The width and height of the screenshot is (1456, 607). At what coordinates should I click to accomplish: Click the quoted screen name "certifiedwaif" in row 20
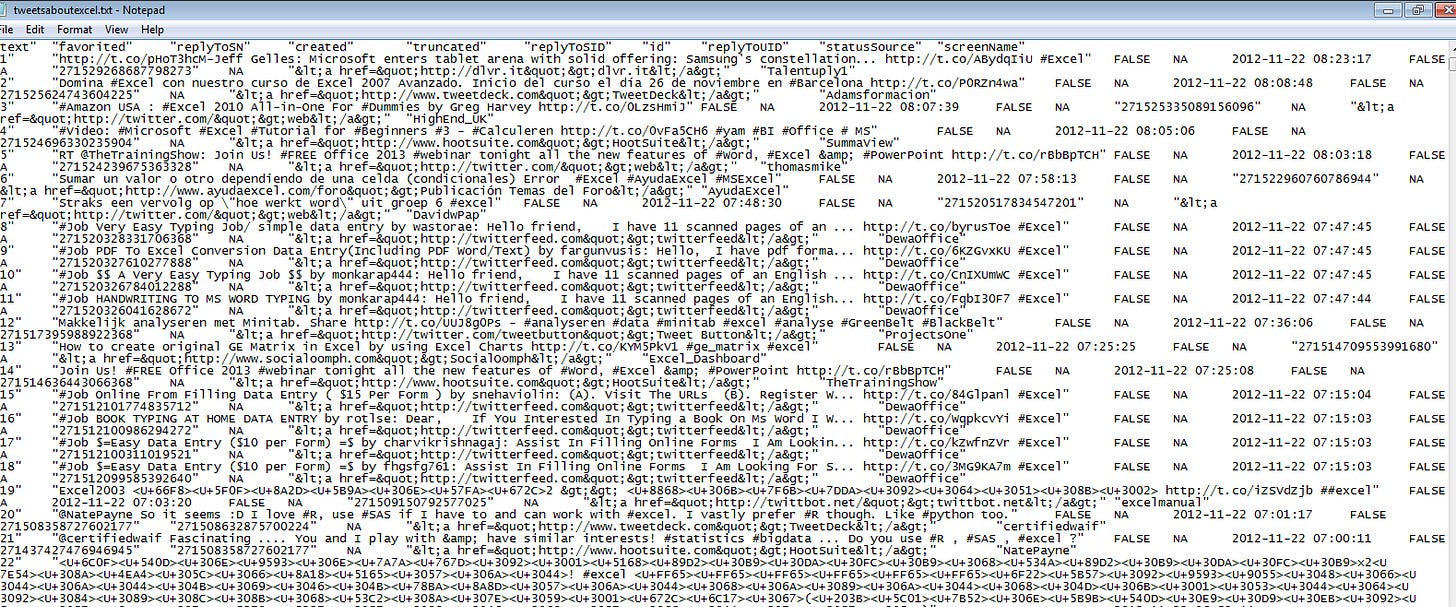point(1051,529)
